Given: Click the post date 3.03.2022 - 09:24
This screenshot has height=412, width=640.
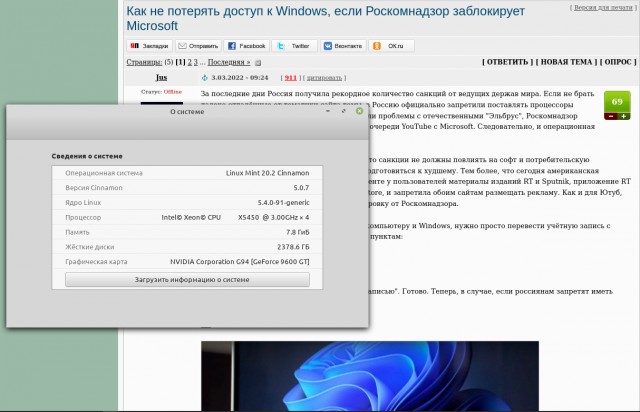Looking at the screenshot, I should pyautogui.click(x=240, y=78).
